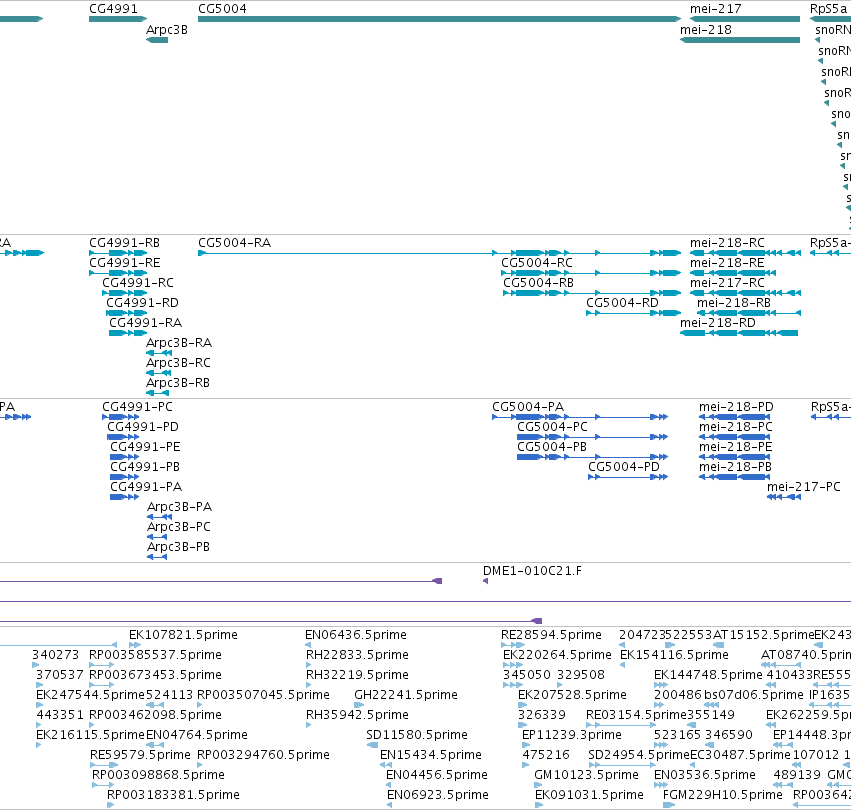The width and height of the screenshot is (851, 810).
Task: Open transcript CG4991-RC
Action: (138, 283)
